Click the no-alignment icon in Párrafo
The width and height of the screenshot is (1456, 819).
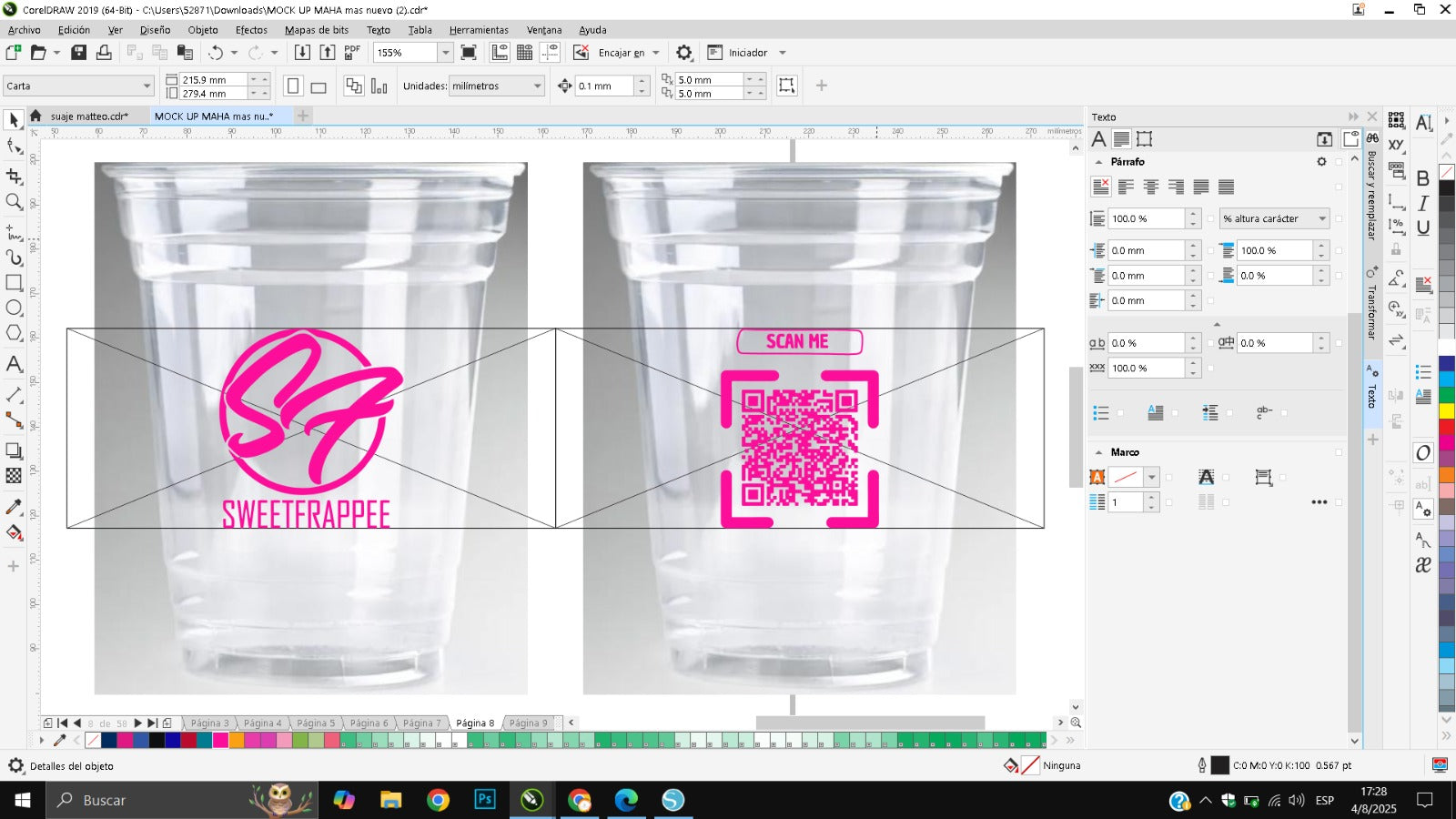(1100, 187)
